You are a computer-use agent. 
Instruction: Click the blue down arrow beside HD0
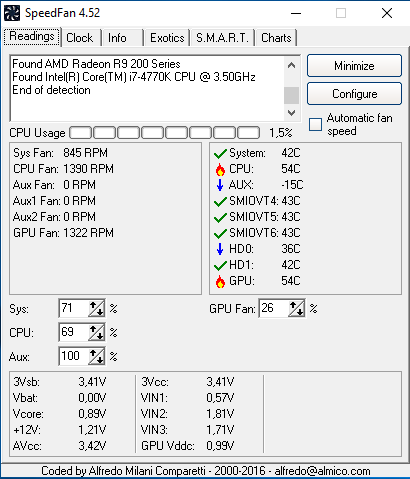[220, 249]
